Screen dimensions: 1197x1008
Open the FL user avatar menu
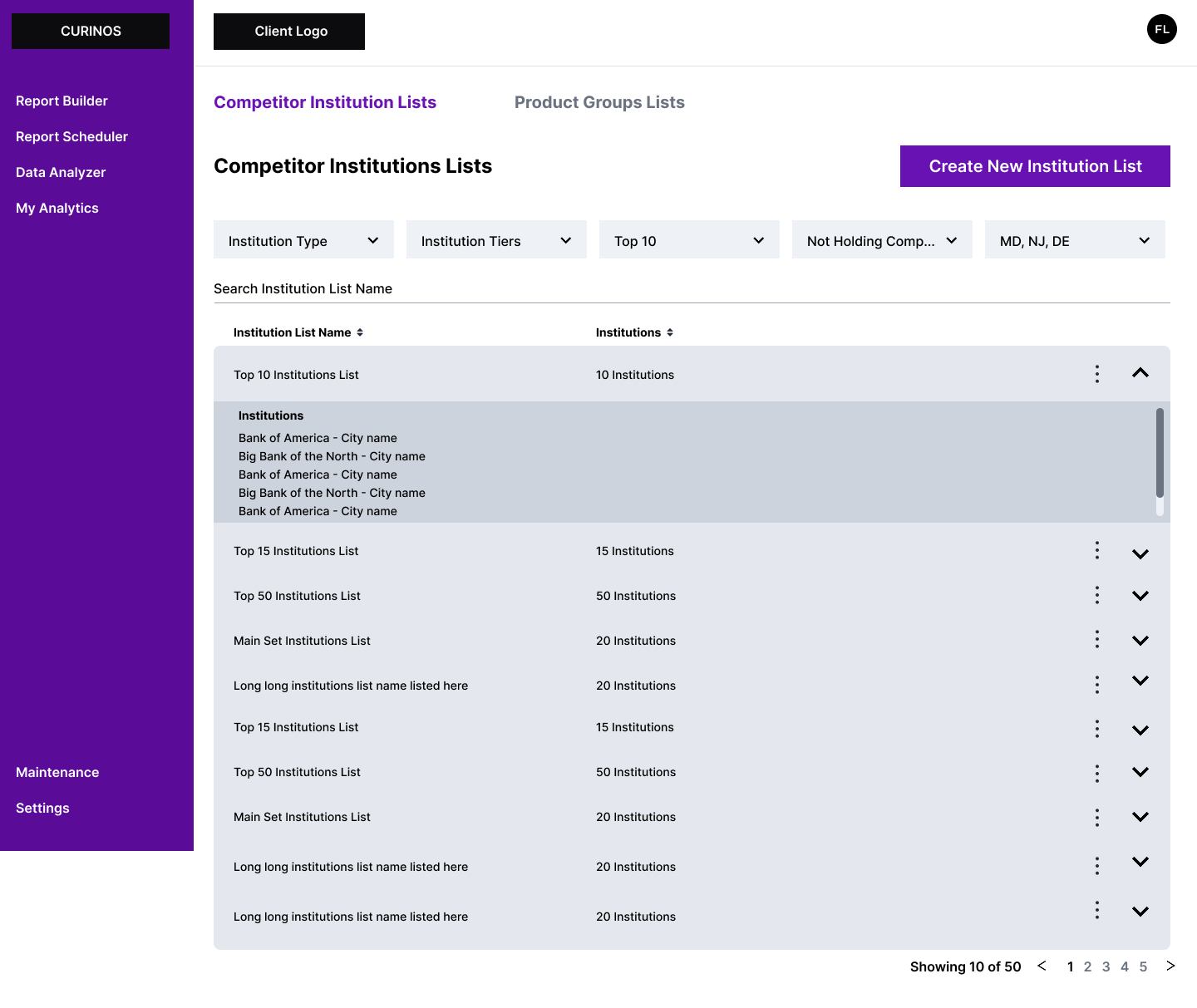(x=1162, y=29)
